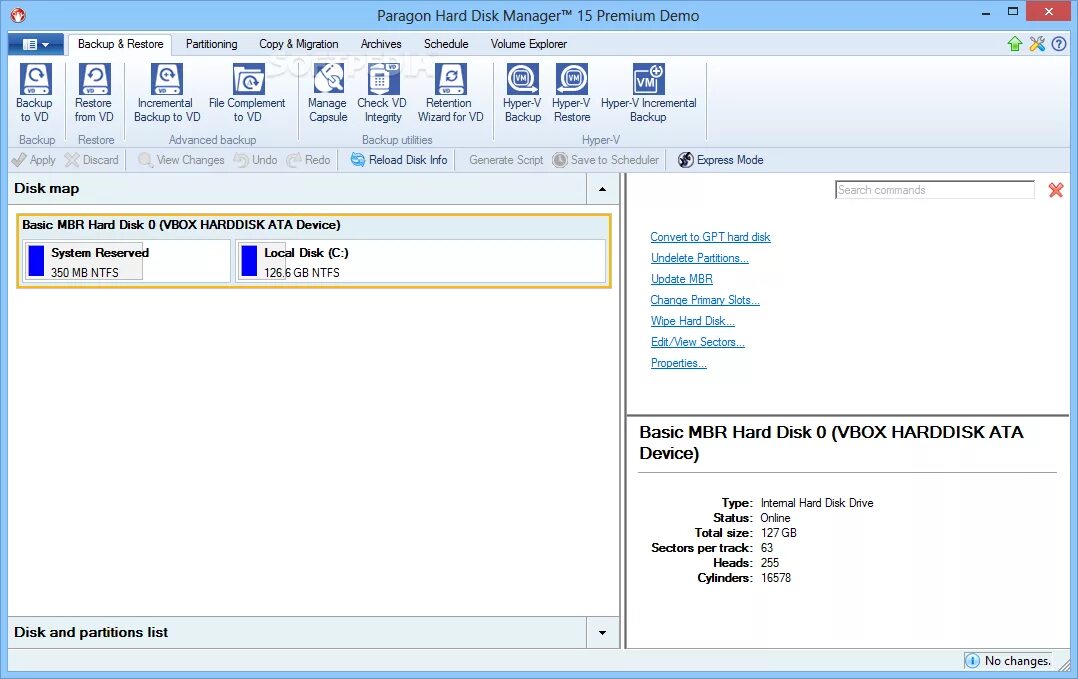Click Discard changes in toolbar
The height and width of the screenshot is (679, 1078).
pos(91,160)
